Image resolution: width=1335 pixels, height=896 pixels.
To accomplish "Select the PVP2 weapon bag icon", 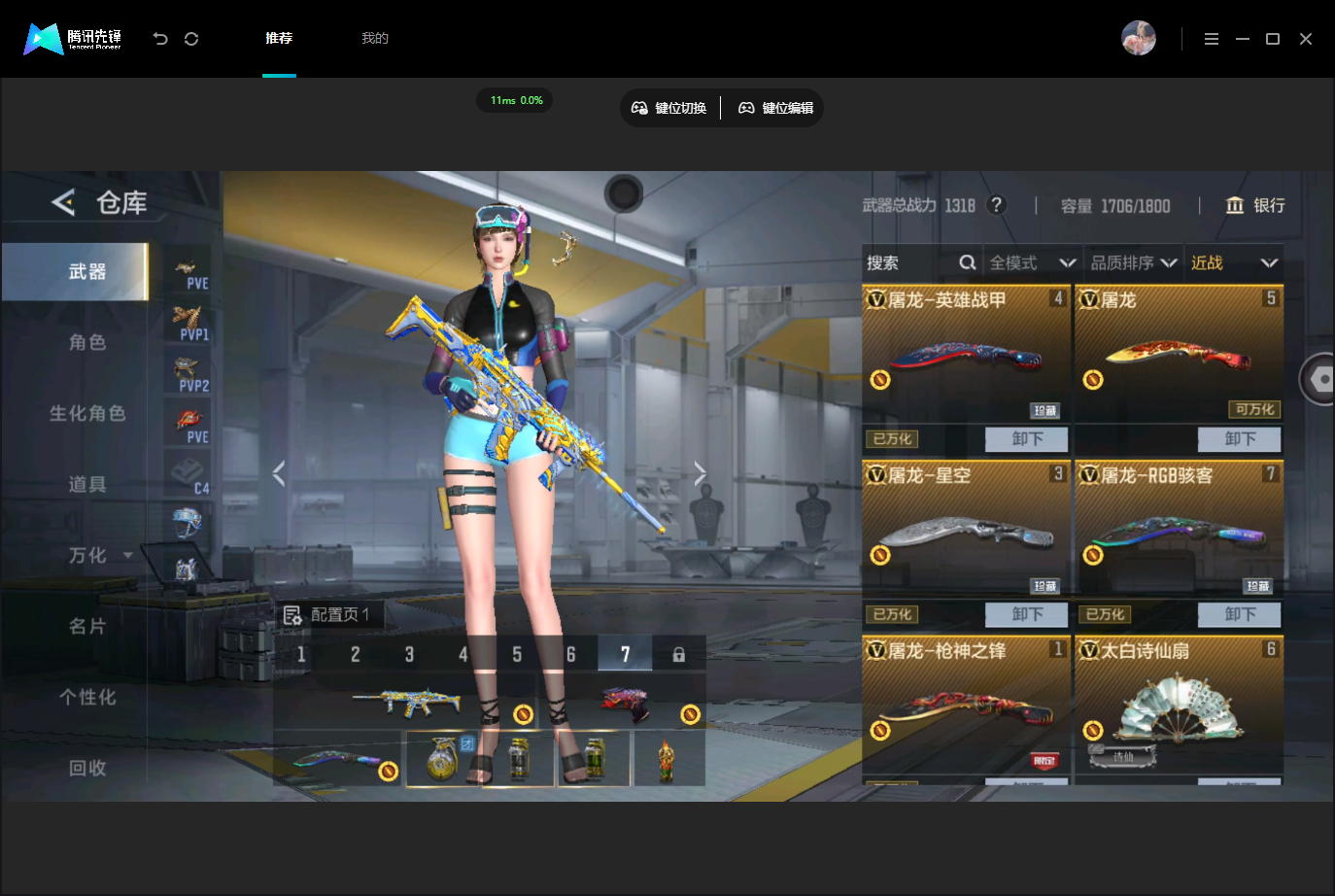I will pos(188,374).
